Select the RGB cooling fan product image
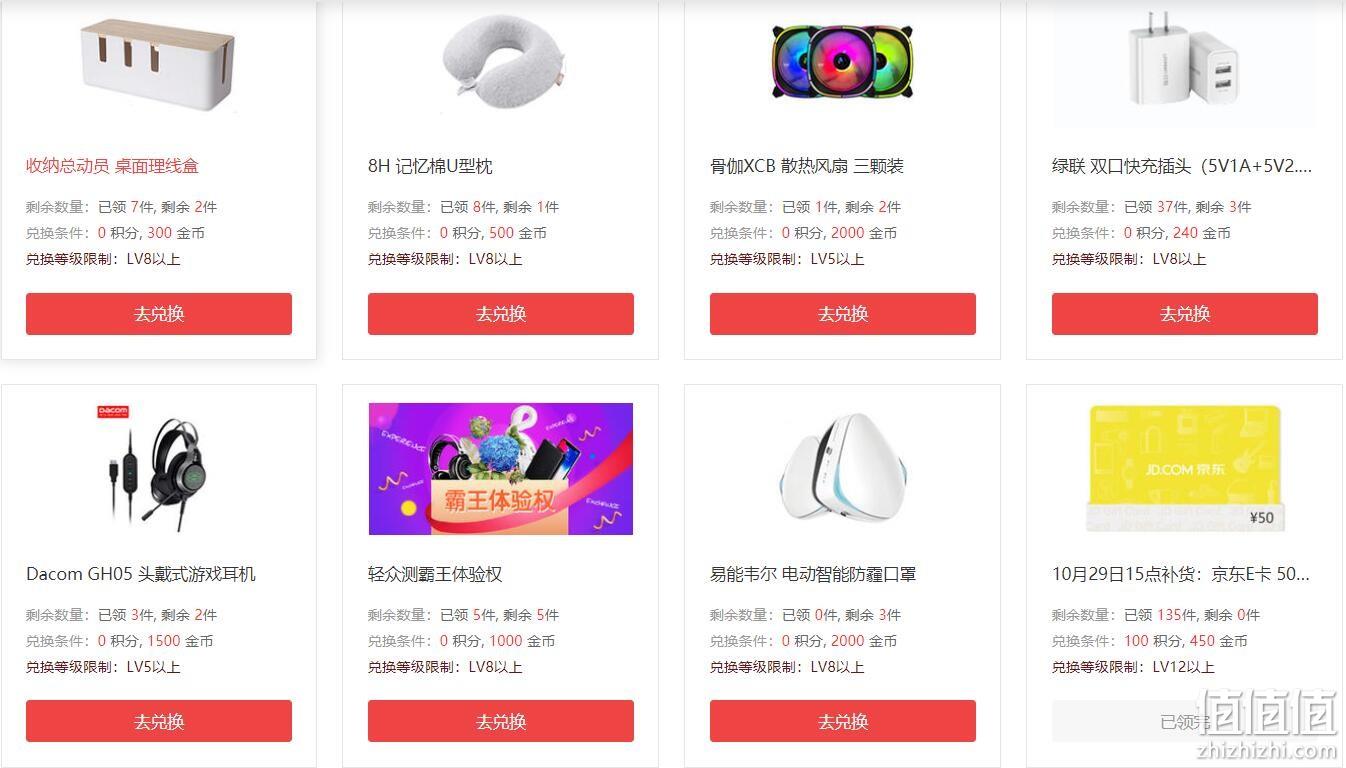Image resolution: width=1346 pixels, height=768 pixels. tap(843, 60)
